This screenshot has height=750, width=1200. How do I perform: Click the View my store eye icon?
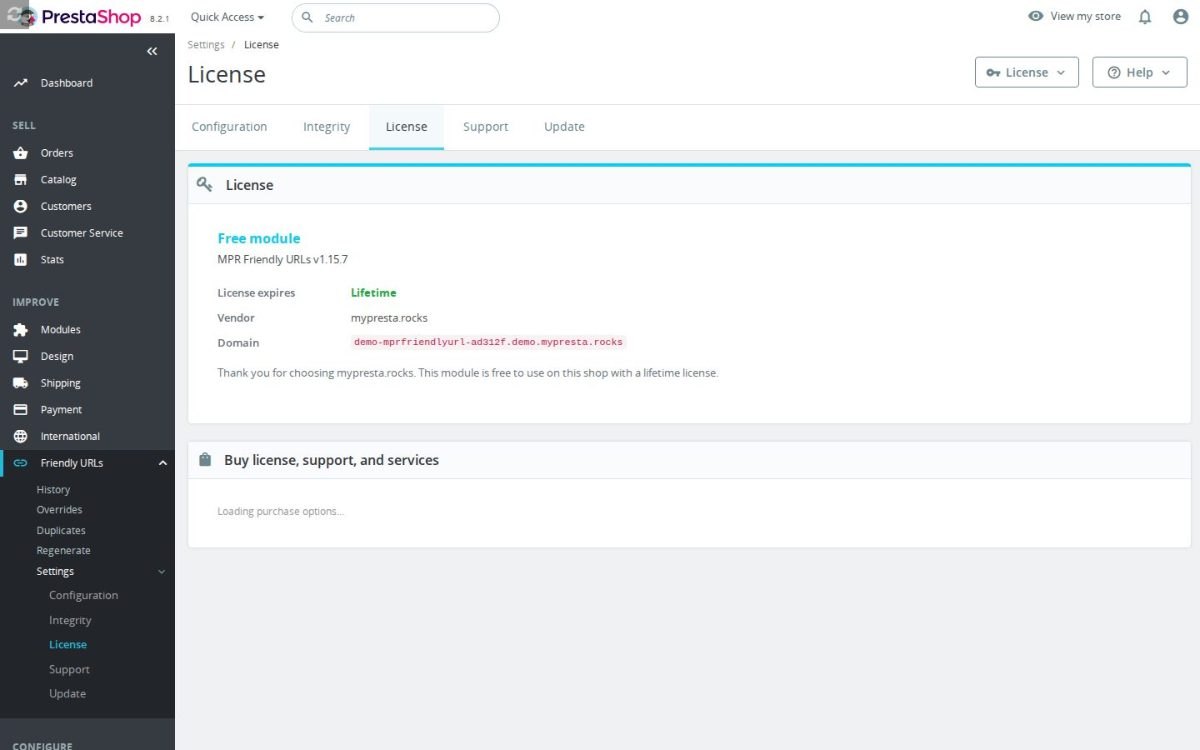[1036, 17]
